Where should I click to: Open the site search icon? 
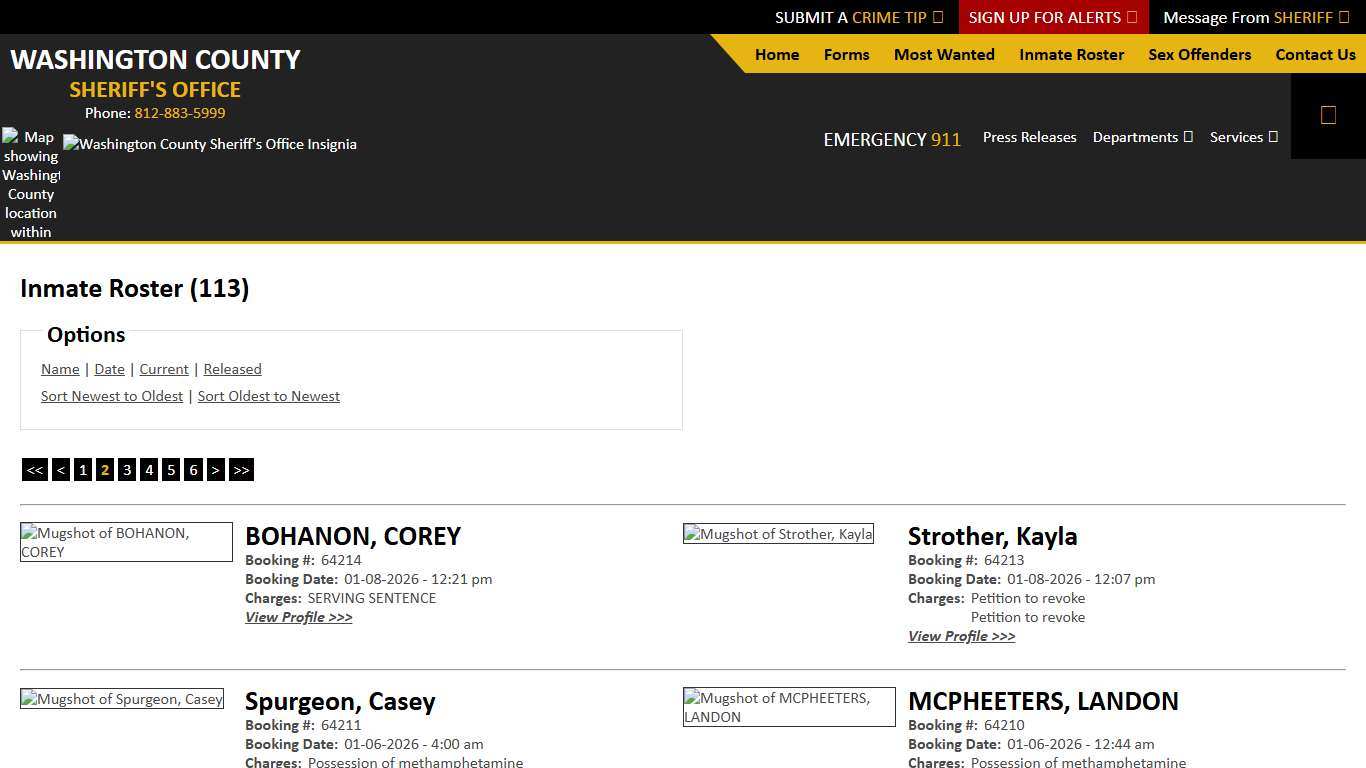coord(1328,115)
